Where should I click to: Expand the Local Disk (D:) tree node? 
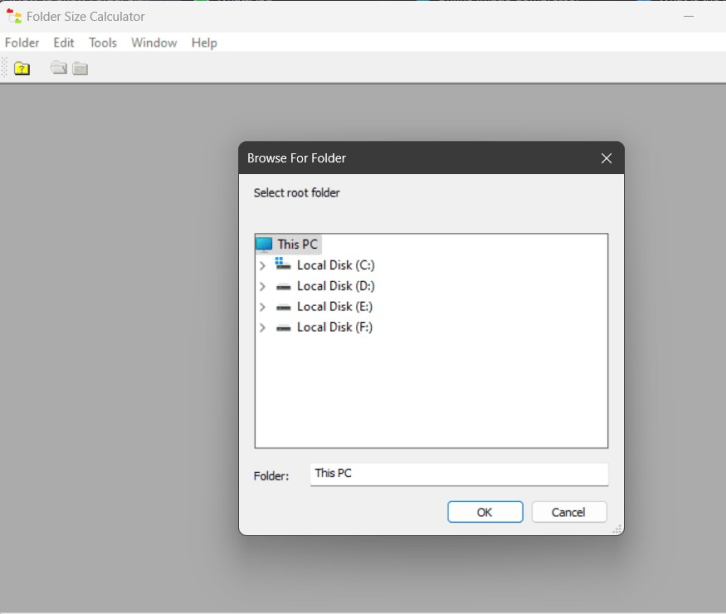click(x=263, y=287)
